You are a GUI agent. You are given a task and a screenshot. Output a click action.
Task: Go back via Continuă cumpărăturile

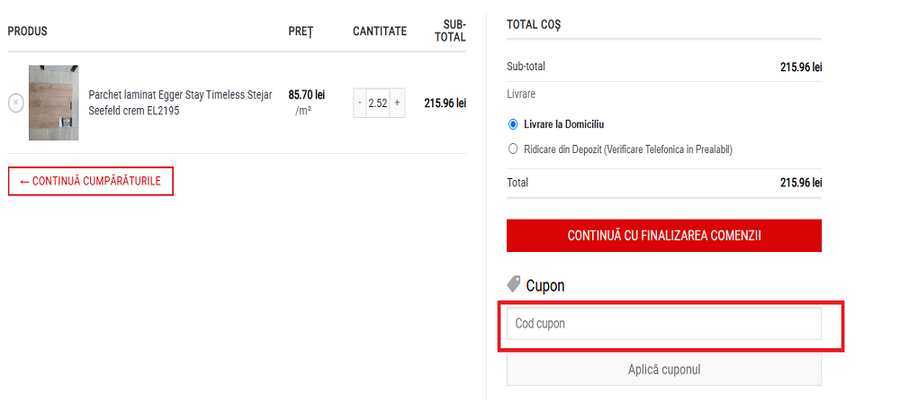point(91,181)
